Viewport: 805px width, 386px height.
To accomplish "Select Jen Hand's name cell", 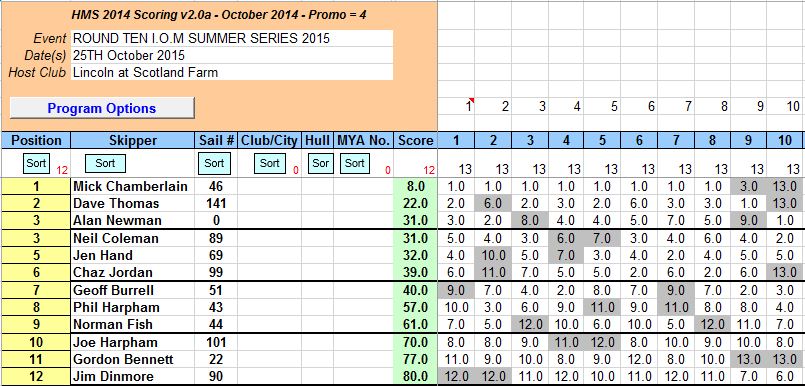I will [132, 255].
